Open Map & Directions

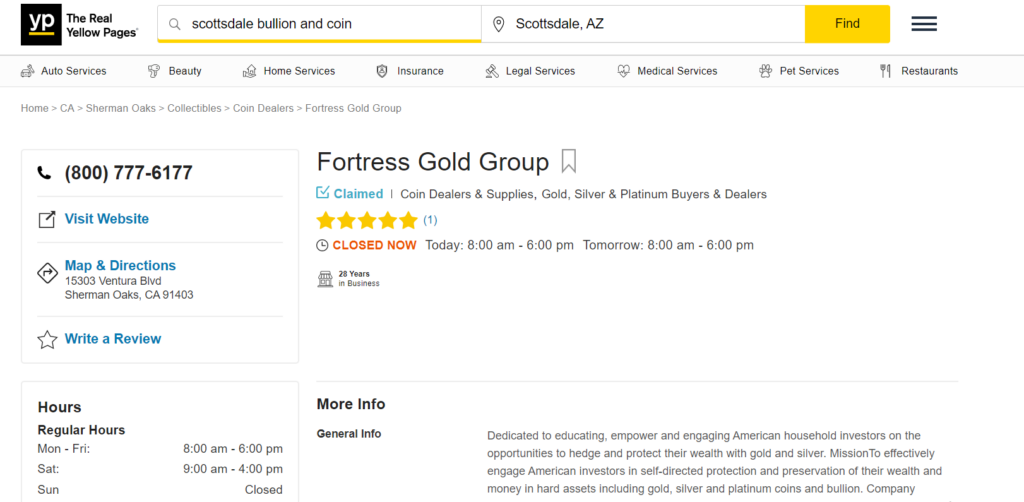click(120, 266)
